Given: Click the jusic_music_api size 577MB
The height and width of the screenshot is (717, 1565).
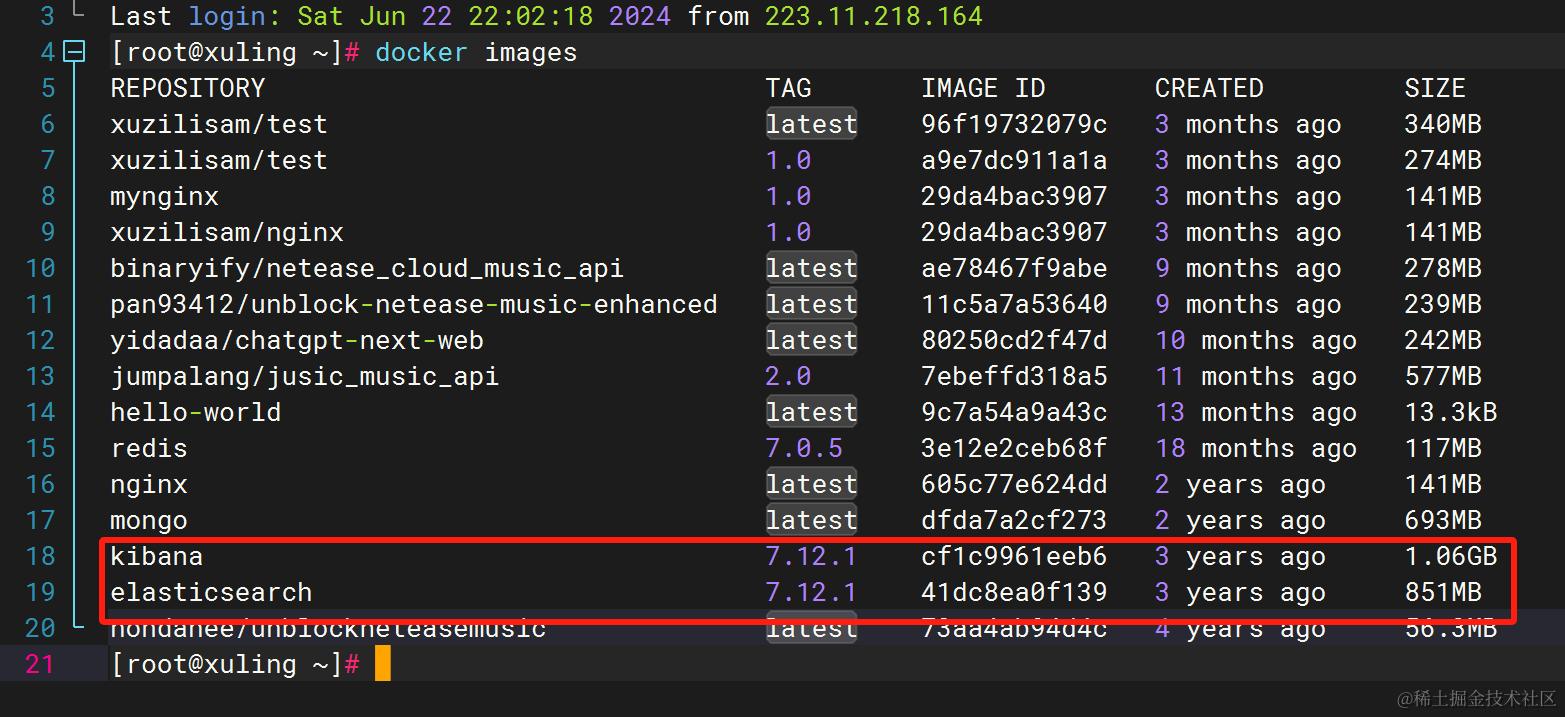Looking at the screenshot, I should (1443, 376).
